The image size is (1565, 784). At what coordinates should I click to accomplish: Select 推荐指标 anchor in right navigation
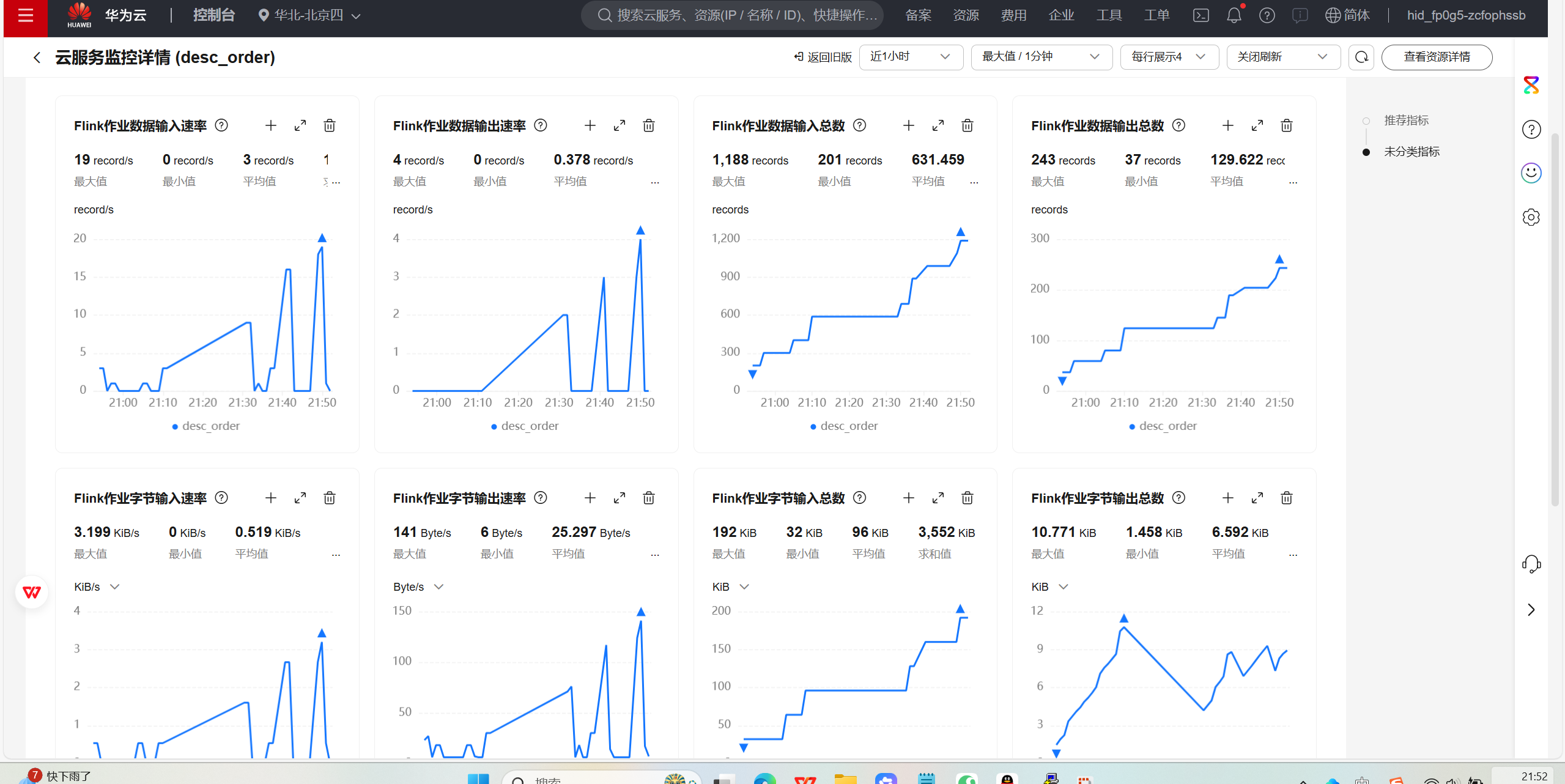1406,120
